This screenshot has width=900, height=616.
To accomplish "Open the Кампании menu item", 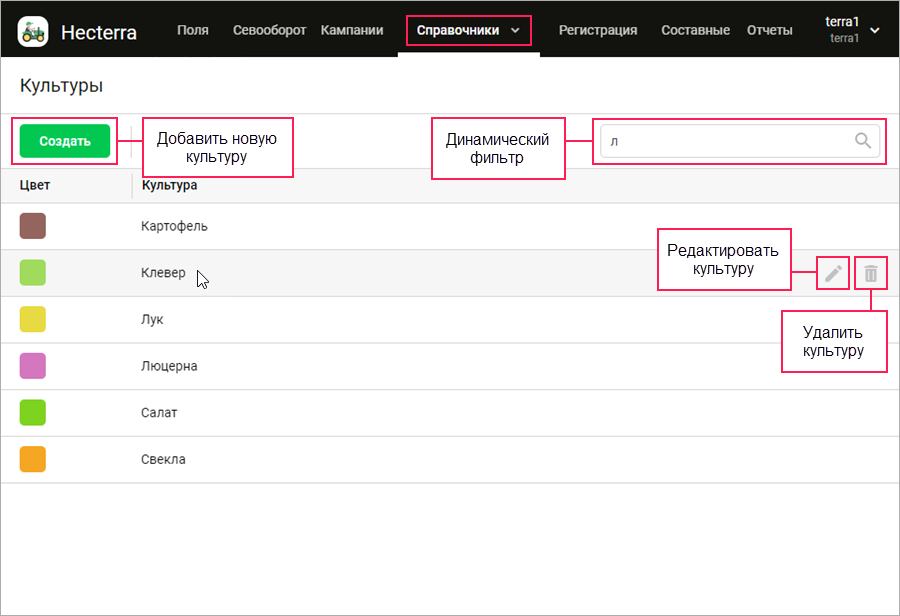I will [x=352, y=30].
